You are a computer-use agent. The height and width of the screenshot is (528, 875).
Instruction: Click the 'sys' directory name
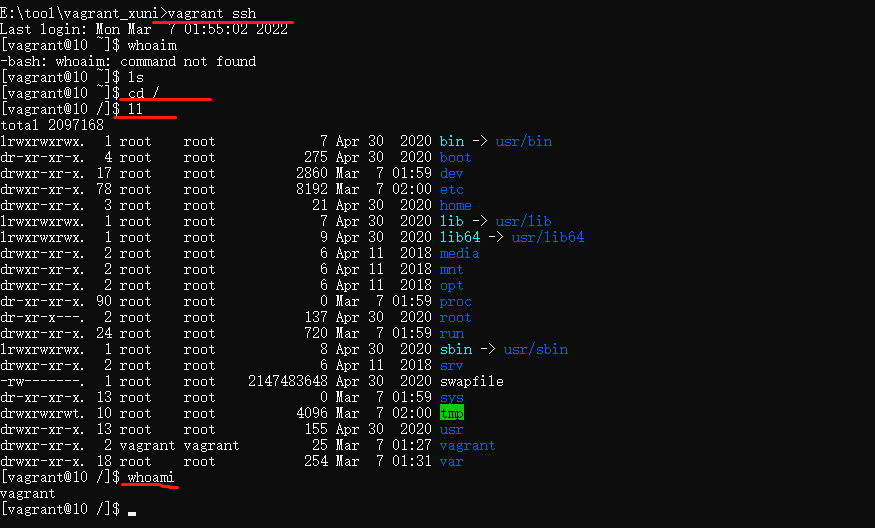coord(451,398)
